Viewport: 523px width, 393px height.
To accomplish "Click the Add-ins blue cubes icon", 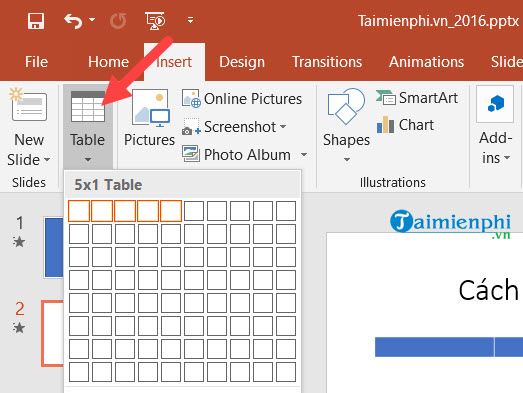I will point(495,104).
